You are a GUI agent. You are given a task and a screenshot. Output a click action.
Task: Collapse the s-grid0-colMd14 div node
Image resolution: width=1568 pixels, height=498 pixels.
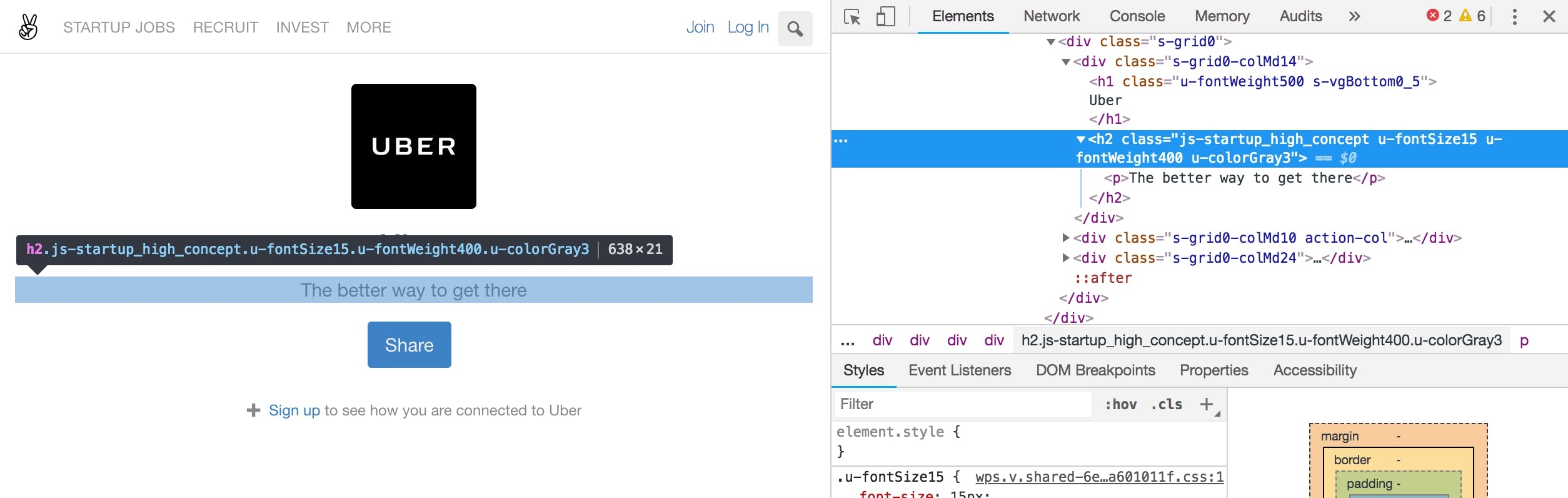[x=1066, y=62]
